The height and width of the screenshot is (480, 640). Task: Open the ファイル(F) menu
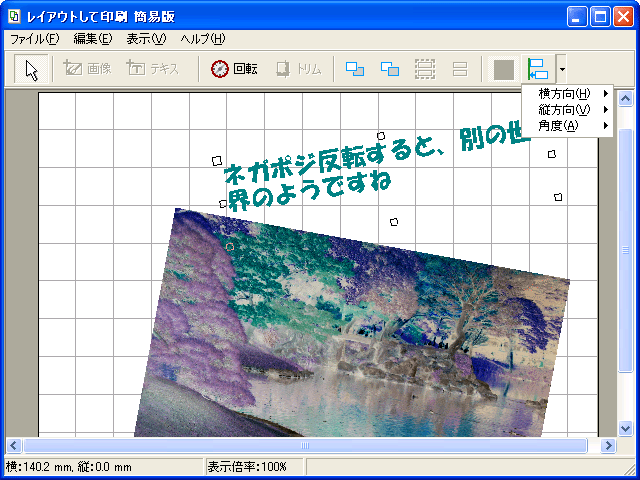click(x=35, y=39)
